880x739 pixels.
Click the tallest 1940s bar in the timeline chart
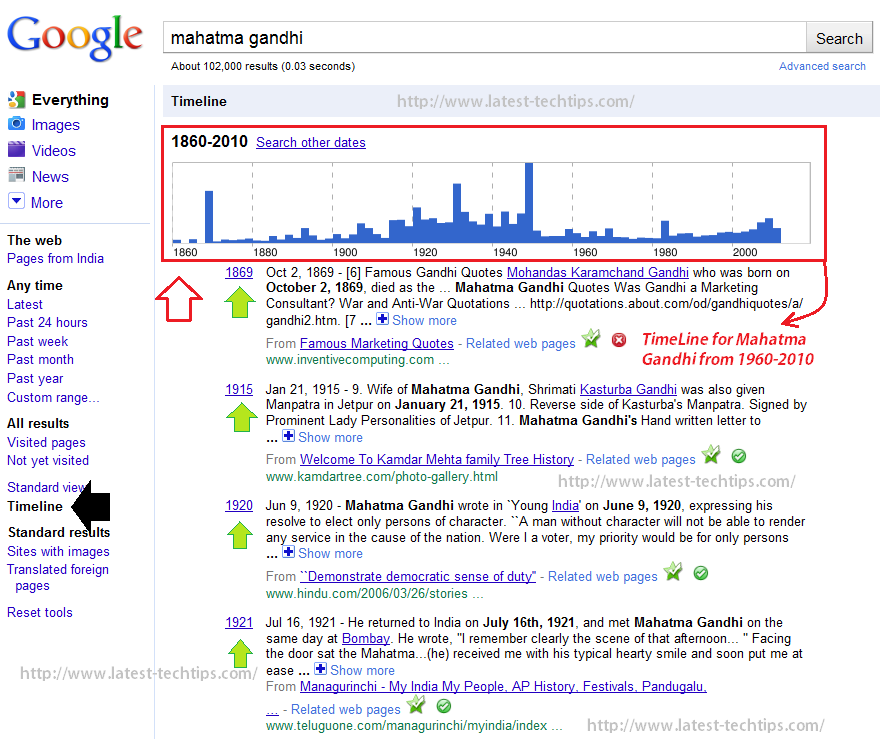click(529, 203)
